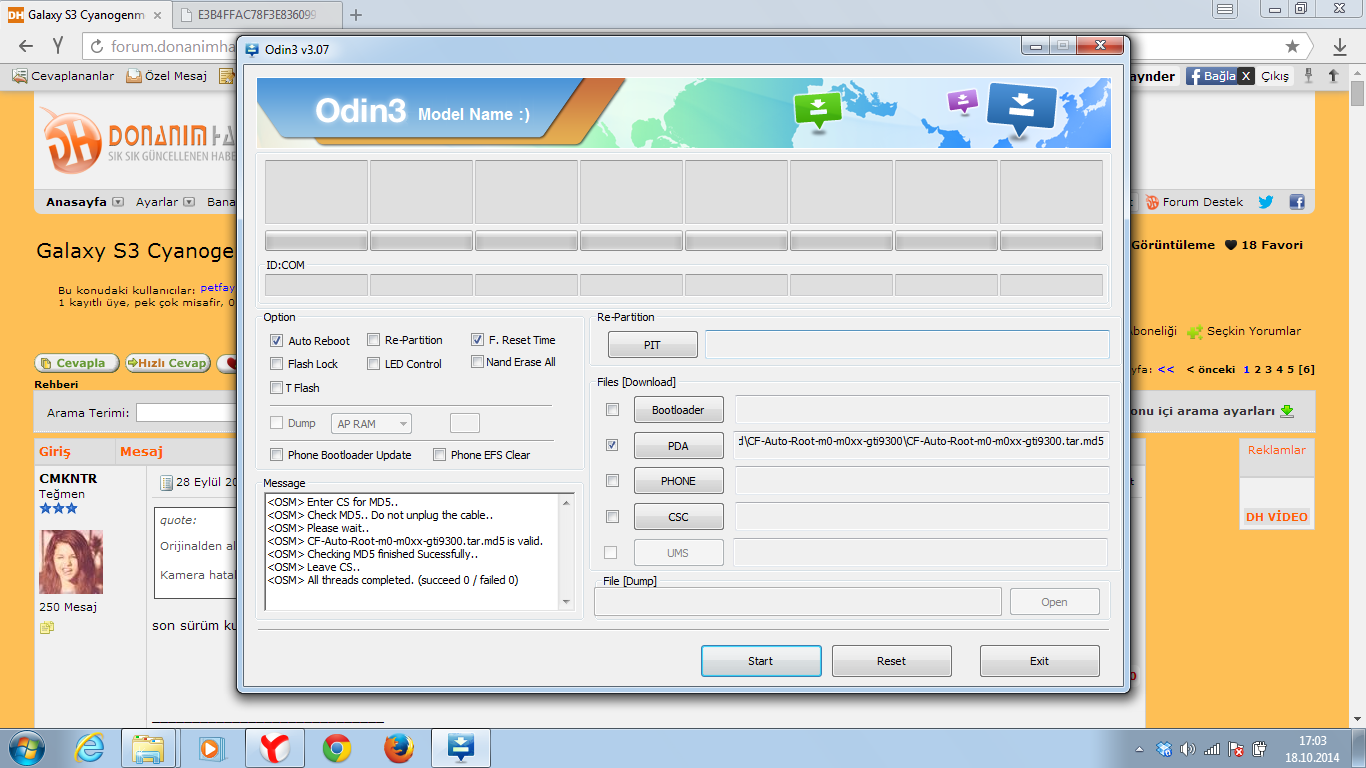Click the Odin3 title bar app icon
This screenshot has height=768, width=1366.
coord(251,48)
